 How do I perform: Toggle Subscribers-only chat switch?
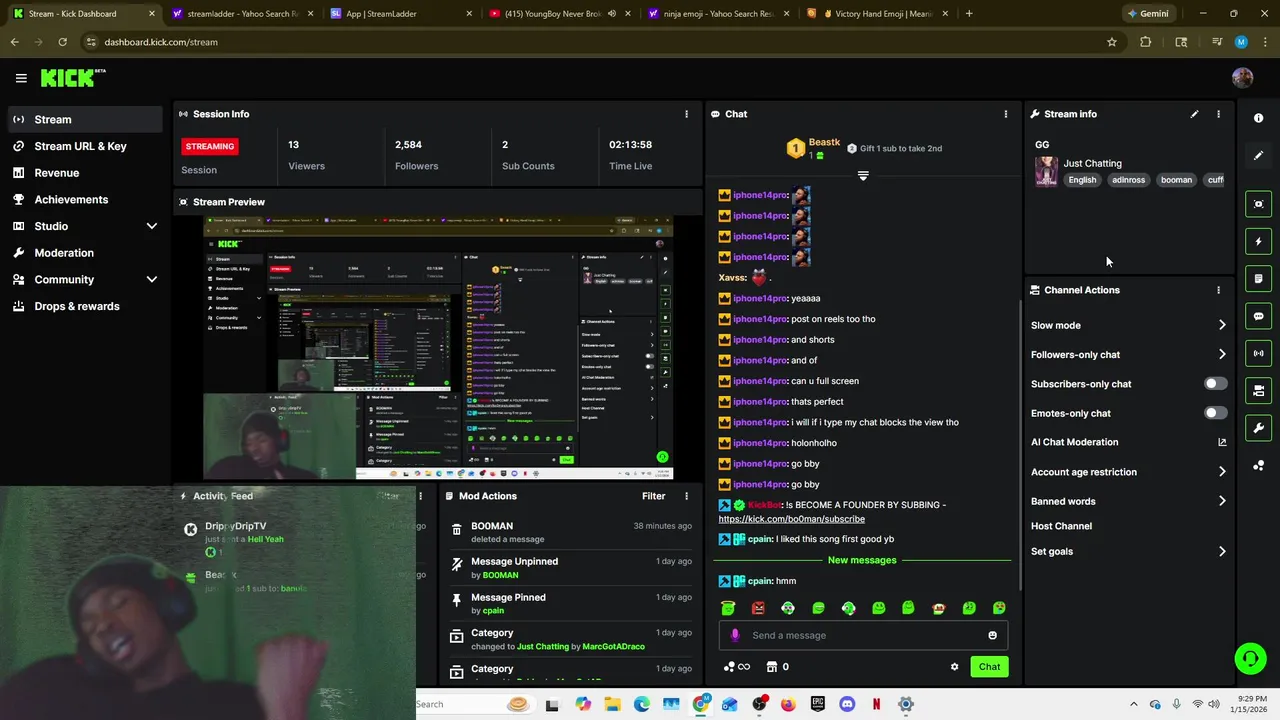point(1215,384)
